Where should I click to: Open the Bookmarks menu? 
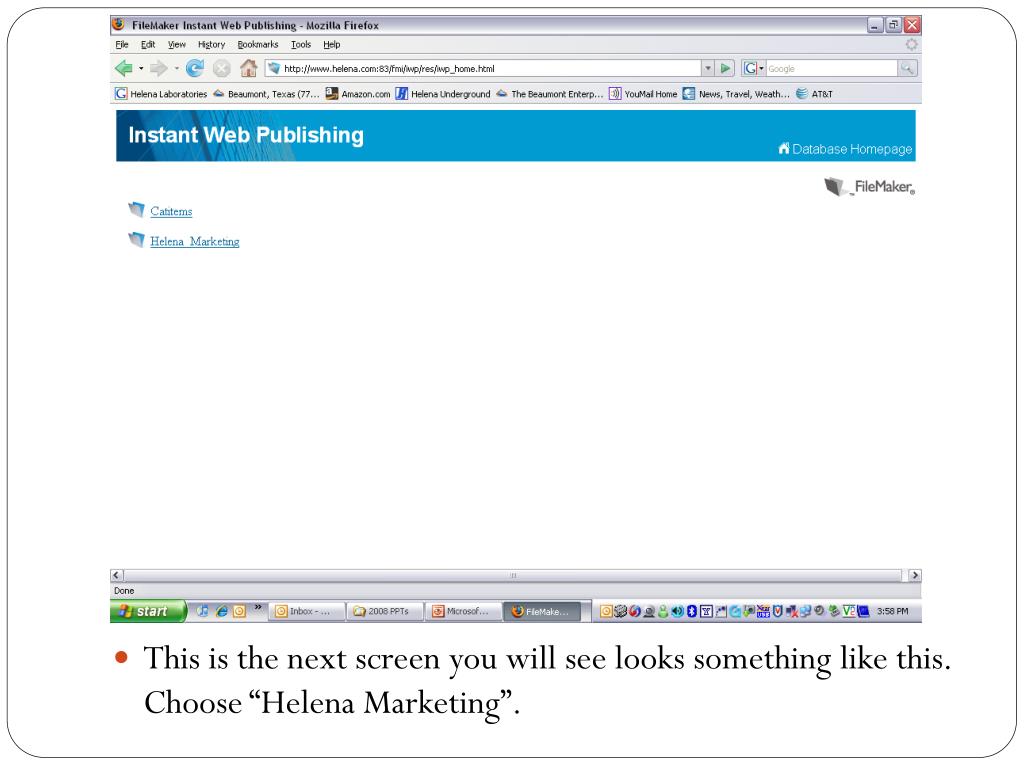(258, 44)
